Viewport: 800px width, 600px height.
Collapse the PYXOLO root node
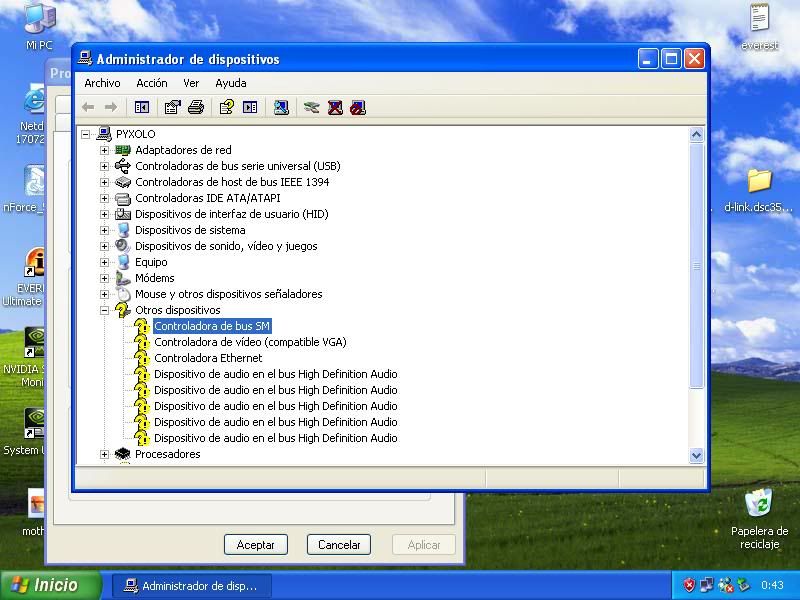(x=86, y=134)
